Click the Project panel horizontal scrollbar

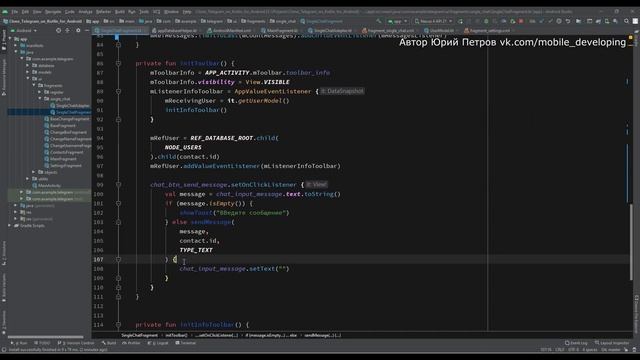point(46,337)
